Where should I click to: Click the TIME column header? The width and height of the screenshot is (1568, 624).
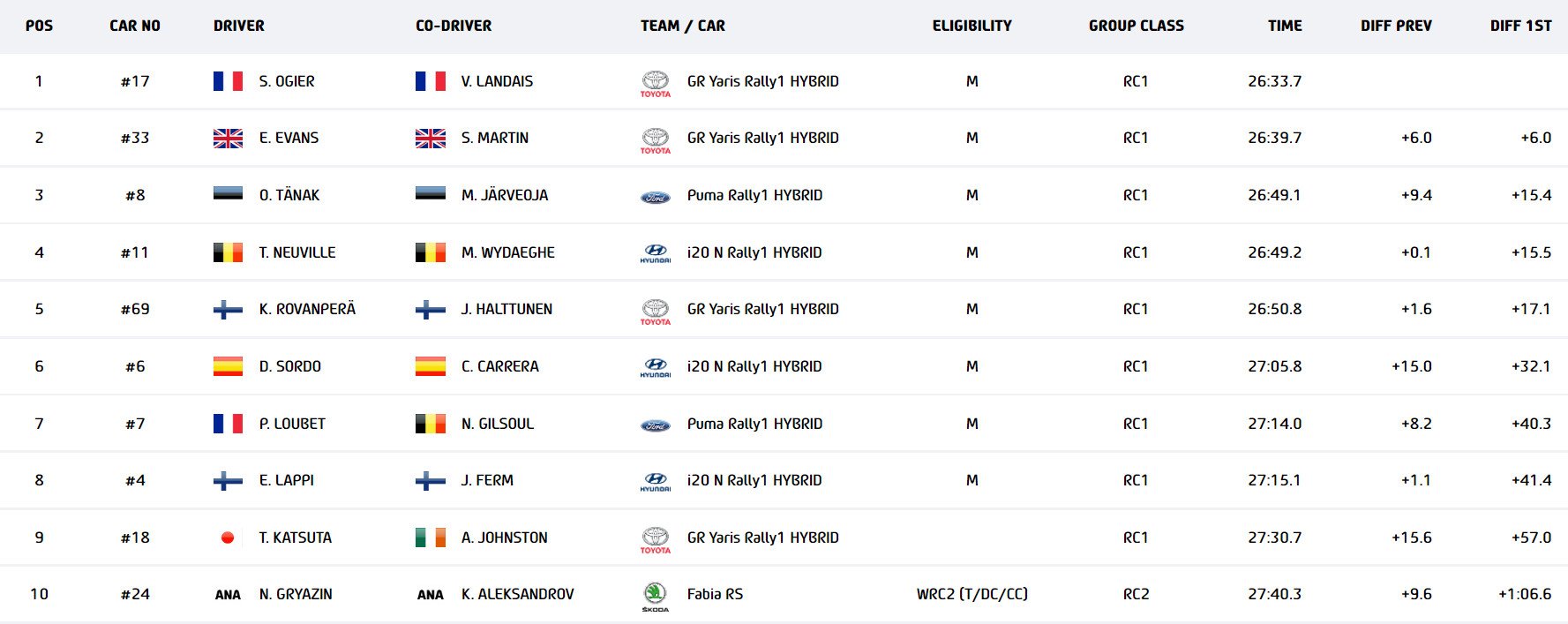point(1285,26)
